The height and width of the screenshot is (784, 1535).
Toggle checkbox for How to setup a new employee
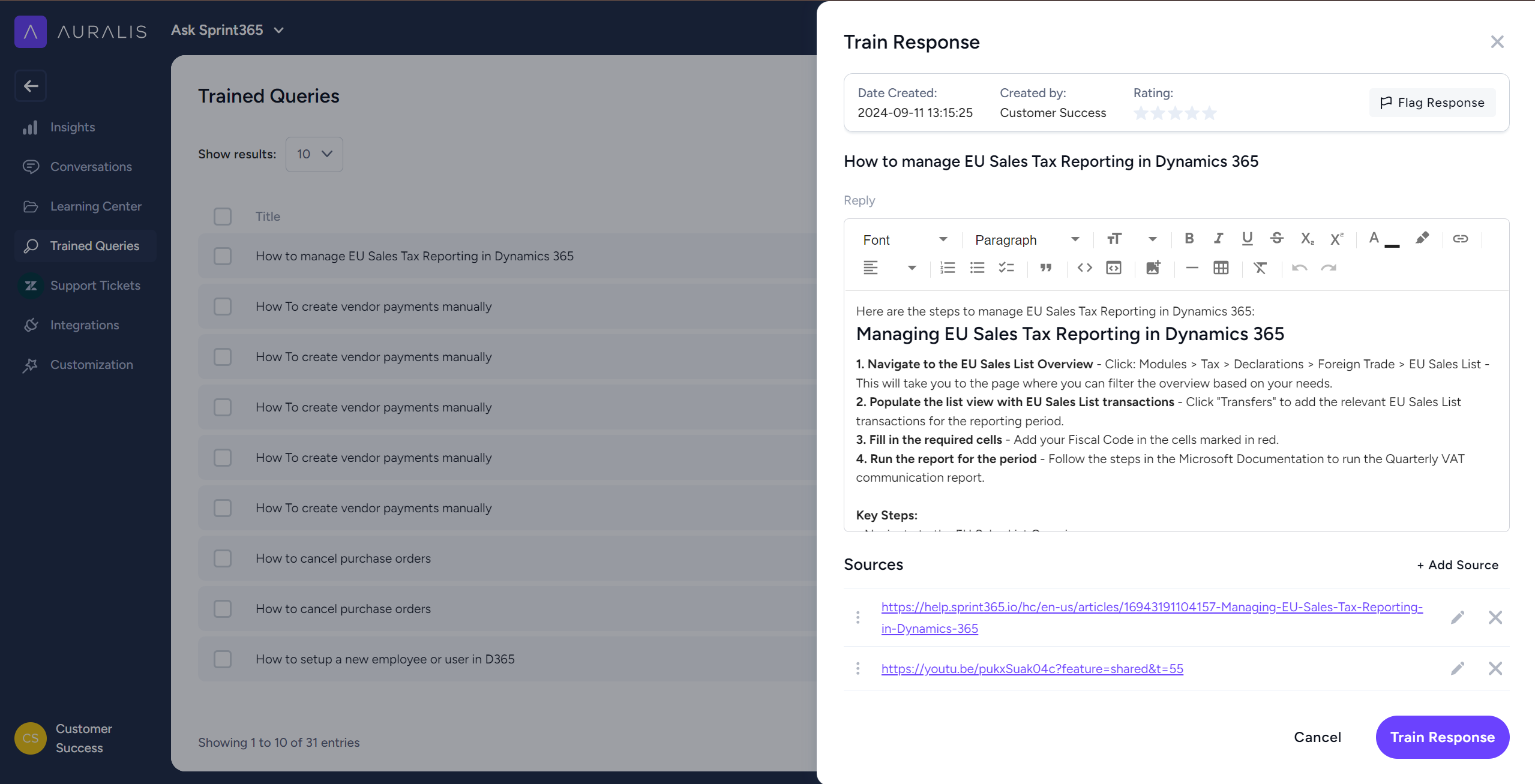pyautogui.click(x=222, y=659)
